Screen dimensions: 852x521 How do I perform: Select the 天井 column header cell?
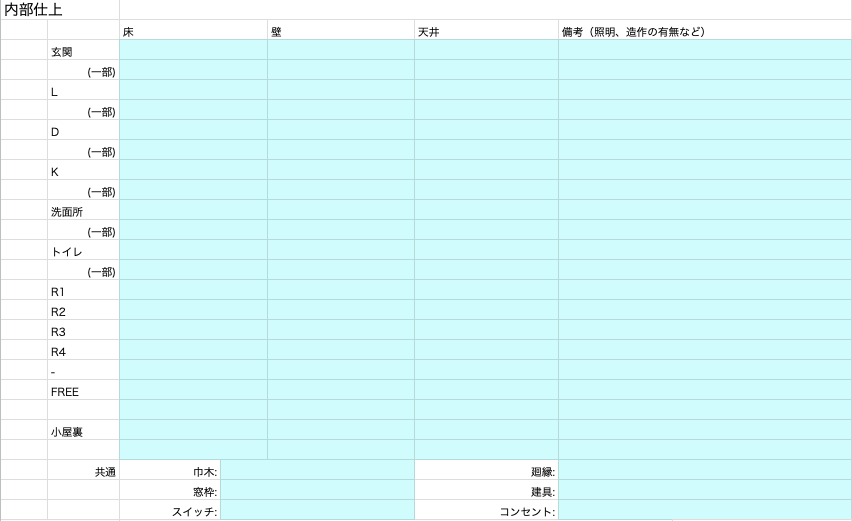click(x=486, y=31)
